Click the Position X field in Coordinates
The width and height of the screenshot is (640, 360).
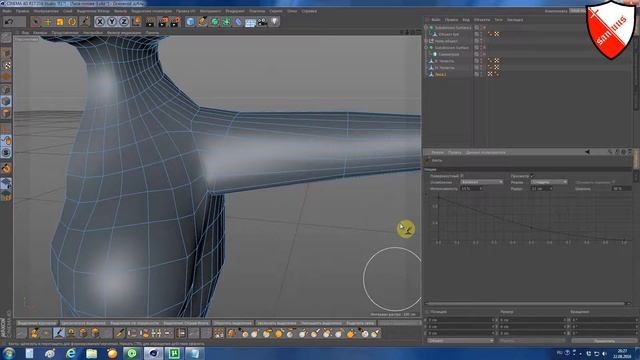click(461, 320)
